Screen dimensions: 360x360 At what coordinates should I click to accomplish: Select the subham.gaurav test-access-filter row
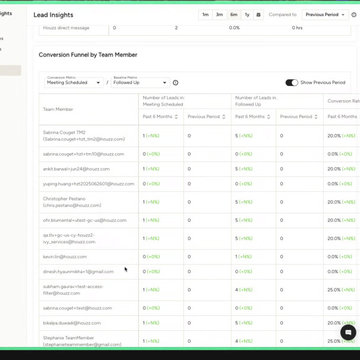[199, 290]
